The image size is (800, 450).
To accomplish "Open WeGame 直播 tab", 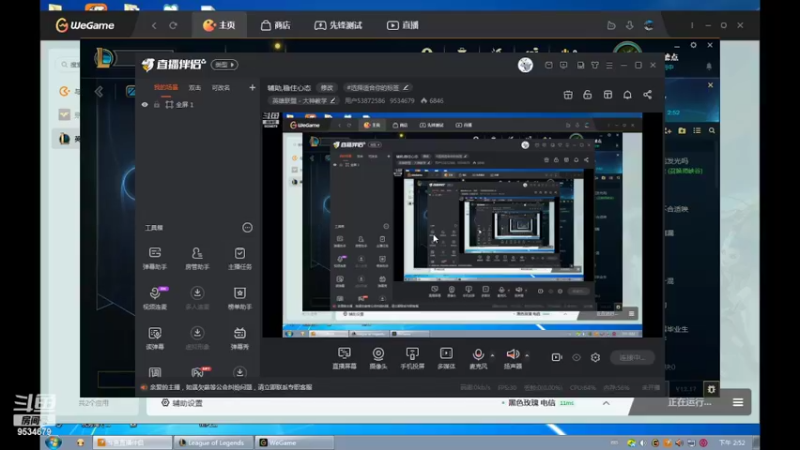I will point(403,25).
